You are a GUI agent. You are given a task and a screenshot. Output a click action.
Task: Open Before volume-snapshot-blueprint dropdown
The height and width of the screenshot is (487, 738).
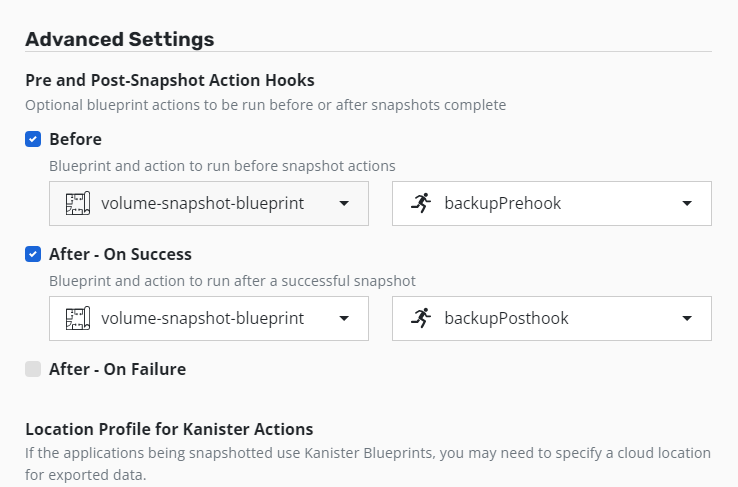(x=209, y=203)
